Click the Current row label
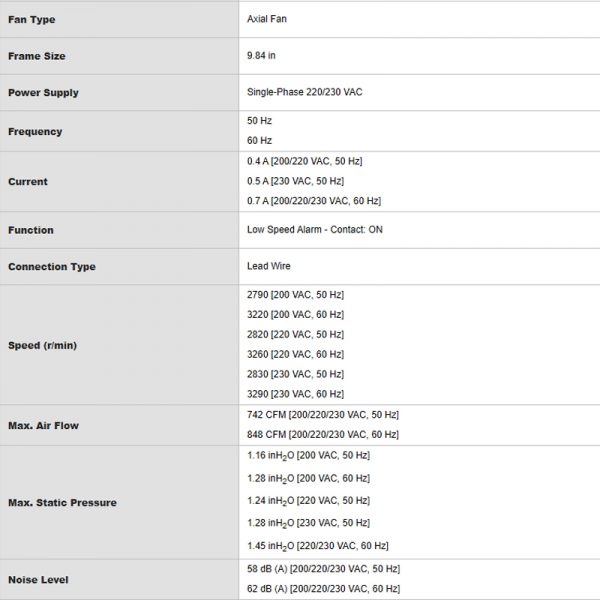Screen dimensions: 600x600 click(28, 181)
